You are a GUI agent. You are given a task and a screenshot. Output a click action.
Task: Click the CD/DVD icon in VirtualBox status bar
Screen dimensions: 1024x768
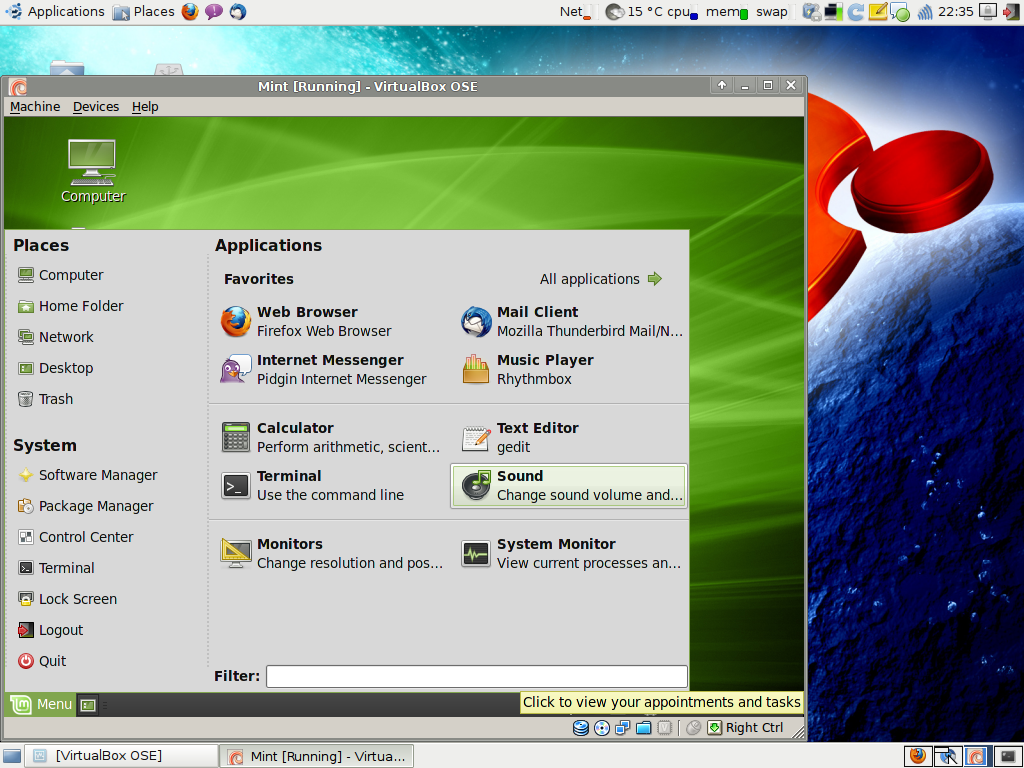(x=602, y=727)
